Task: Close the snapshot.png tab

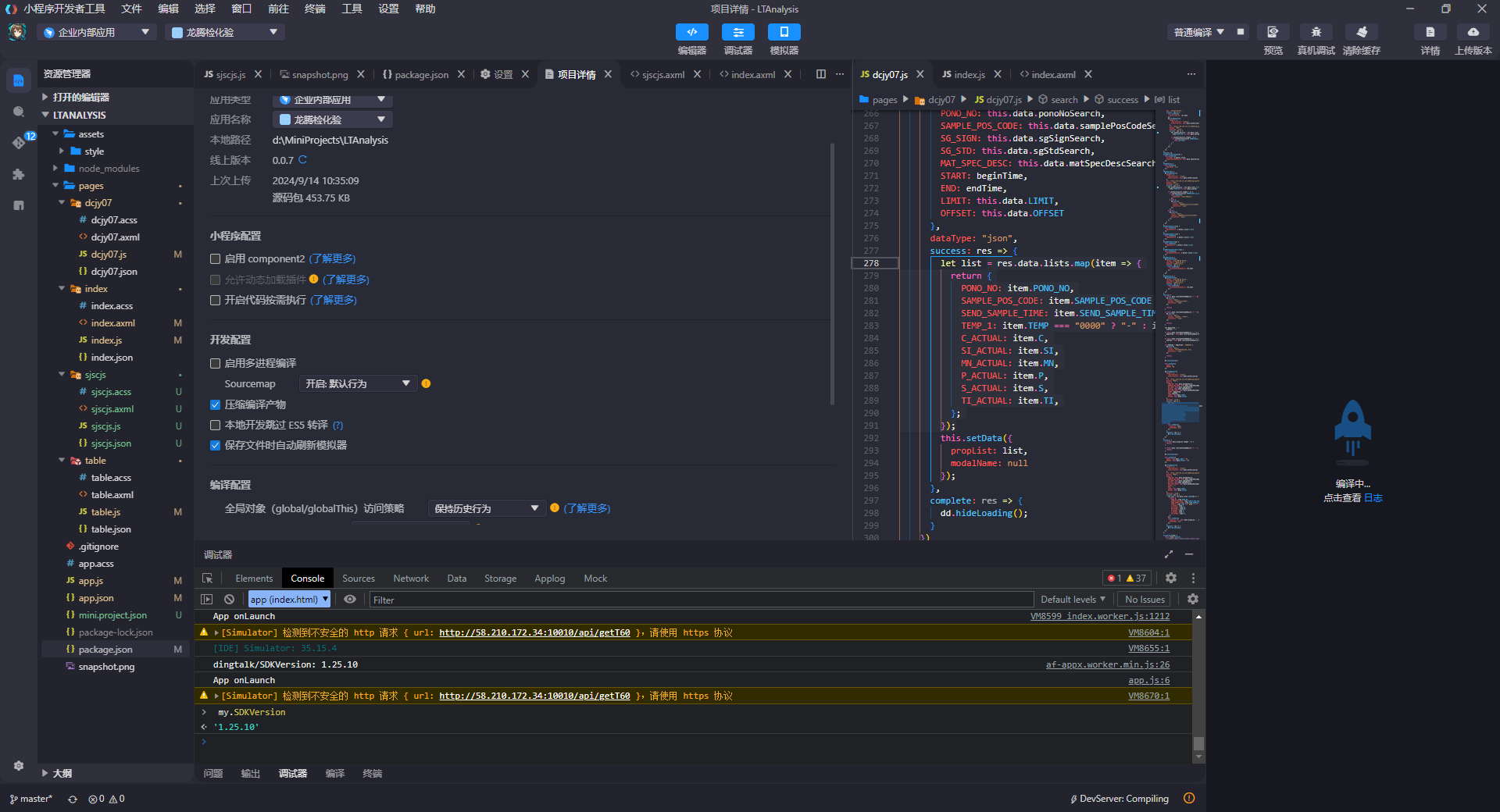Action: click(x=361, y=74)
